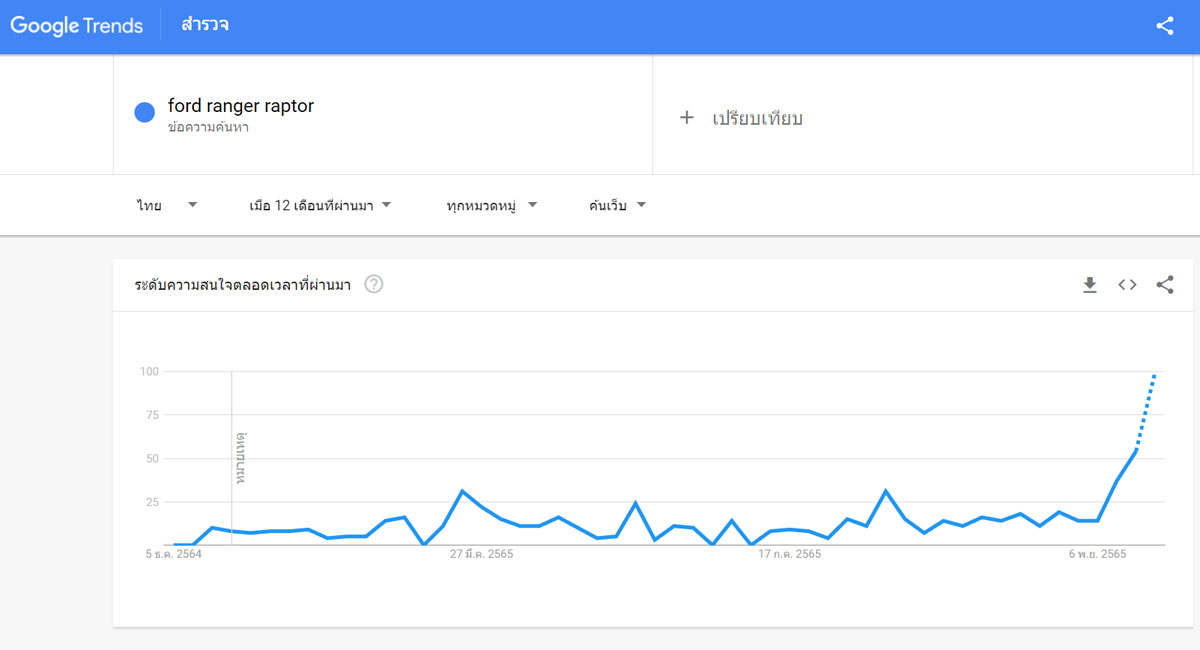The height and width of the screenshot is (650, 1200).
Task: Click the blue dot next to ford ranger raptor
Action: click(144, 112)
